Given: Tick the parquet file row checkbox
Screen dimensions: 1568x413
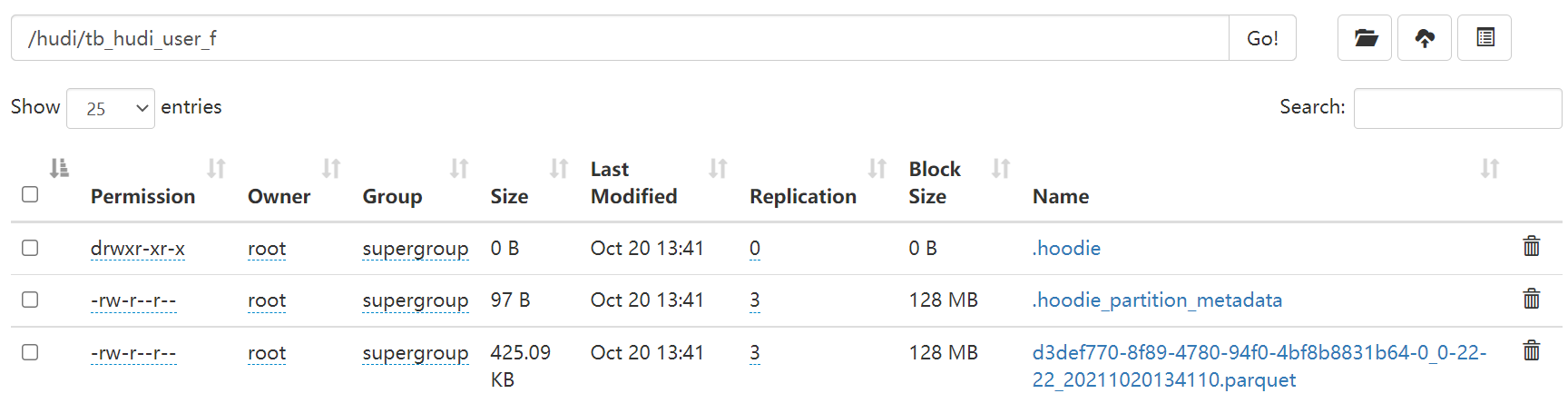Looking at the screenshot, I should pos(30,352).
